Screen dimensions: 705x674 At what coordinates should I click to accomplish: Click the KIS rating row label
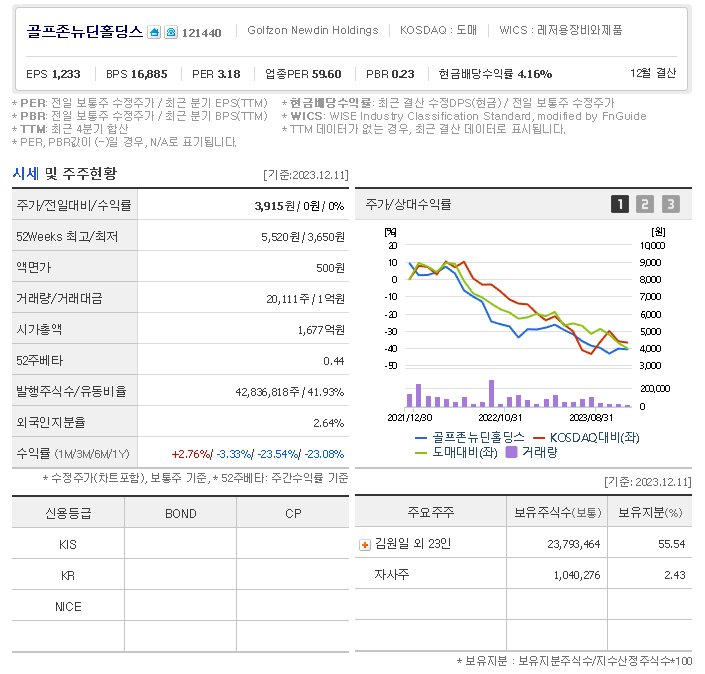68,545
